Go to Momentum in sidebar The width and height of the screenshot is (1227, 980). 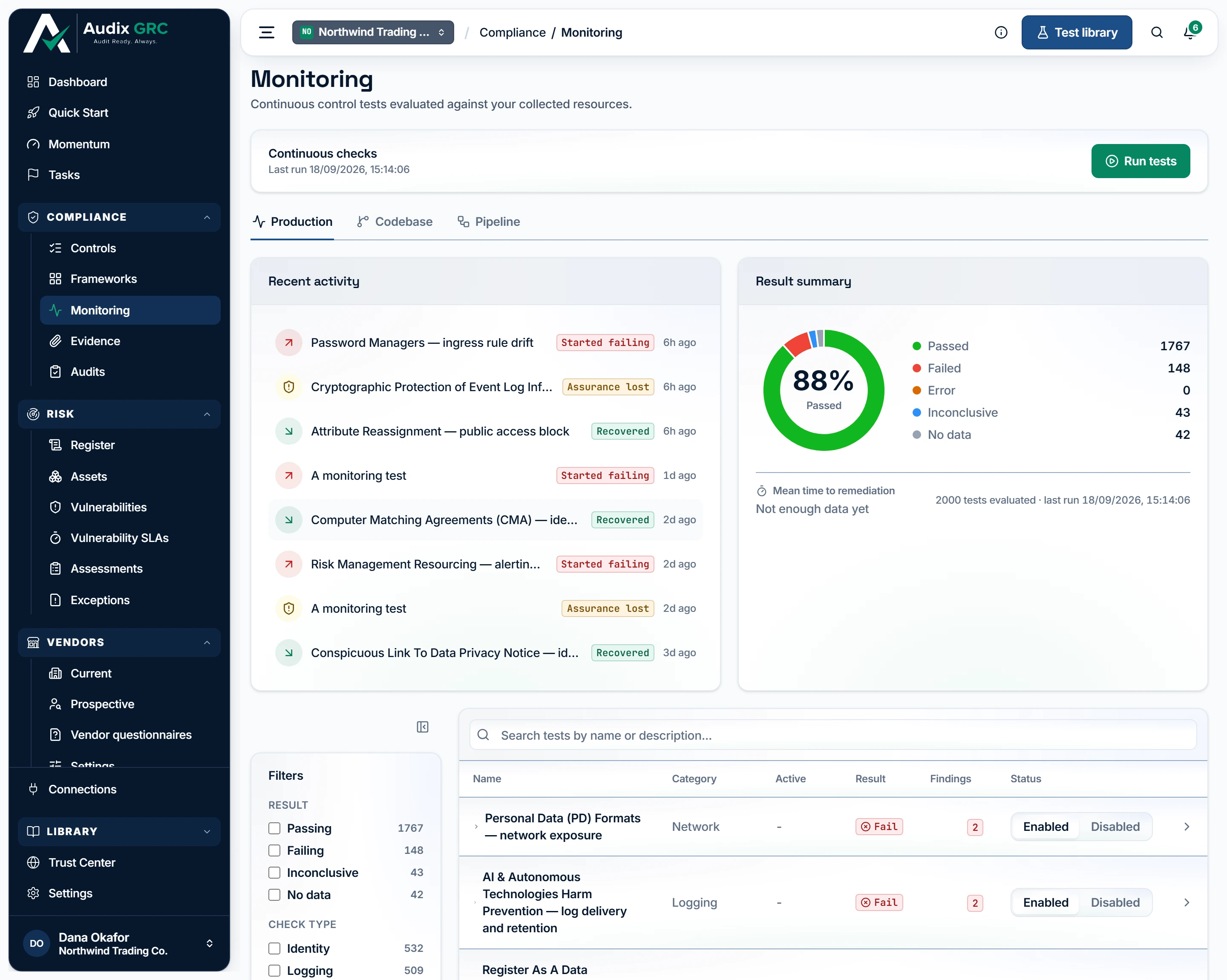point(119,144)
